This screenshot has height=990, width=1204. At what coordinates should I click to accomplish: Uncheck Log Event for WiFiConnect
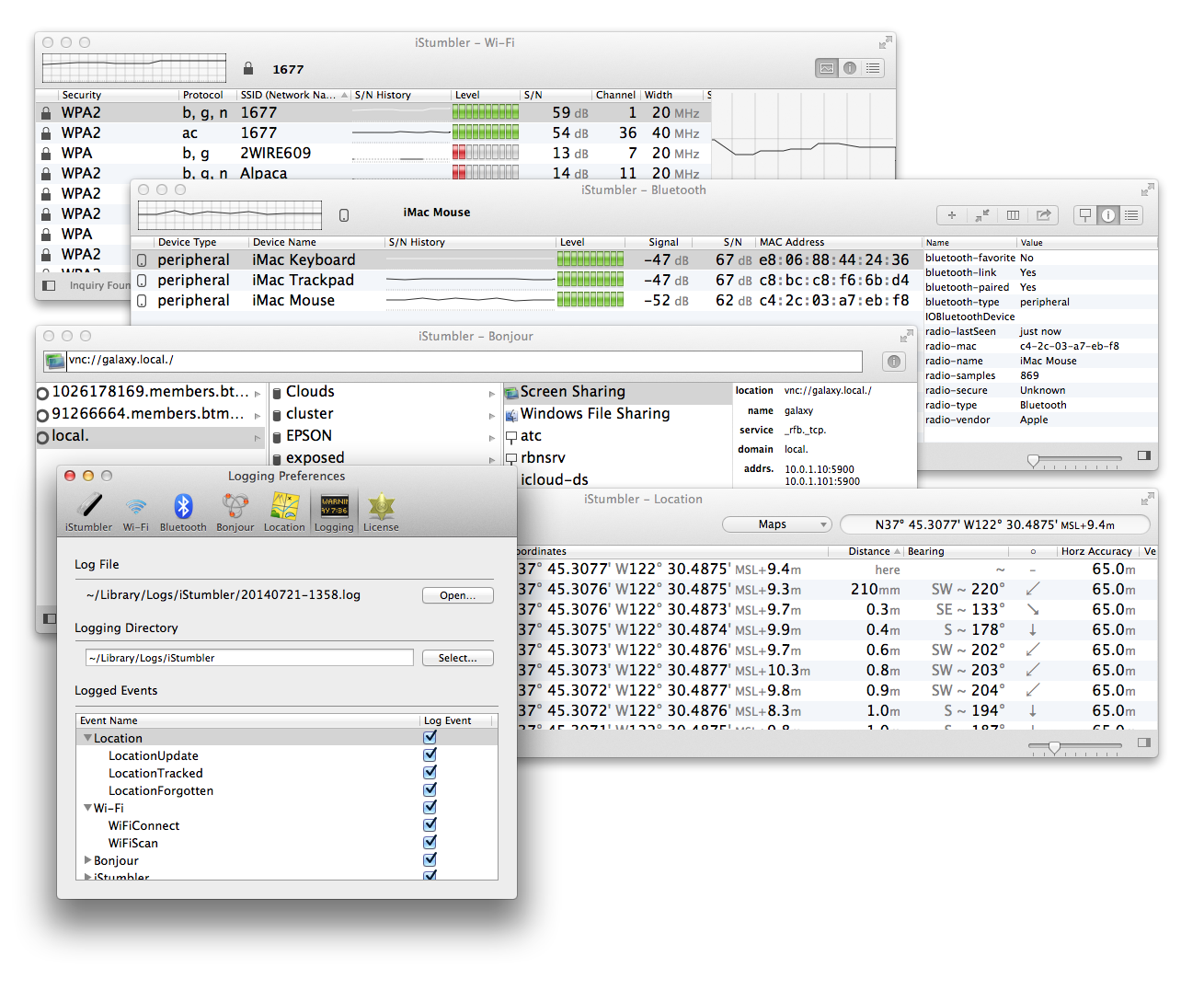click(430, 824)
